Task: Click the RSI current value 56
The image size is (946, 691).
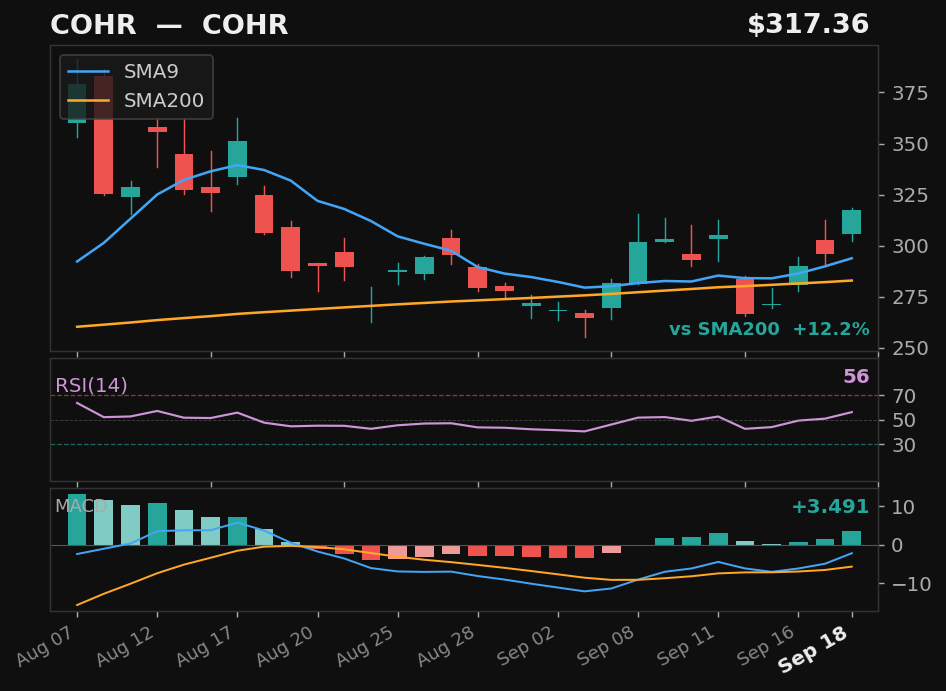Action: (856, 377)
